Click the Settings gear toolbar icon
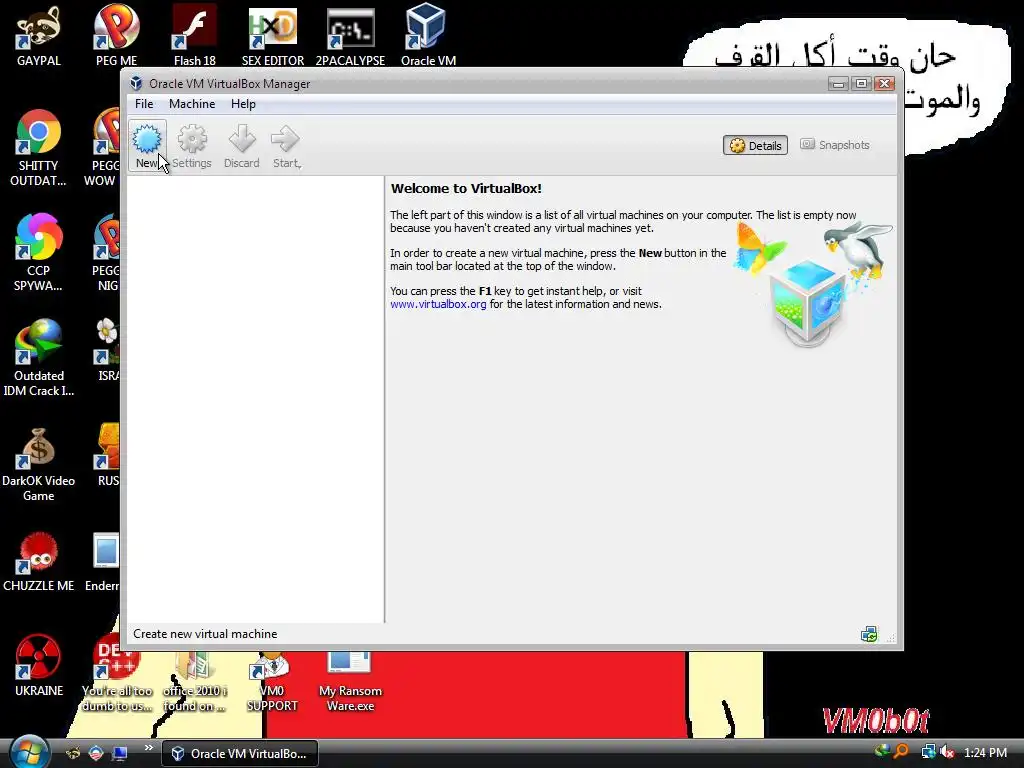 (192, 138)
